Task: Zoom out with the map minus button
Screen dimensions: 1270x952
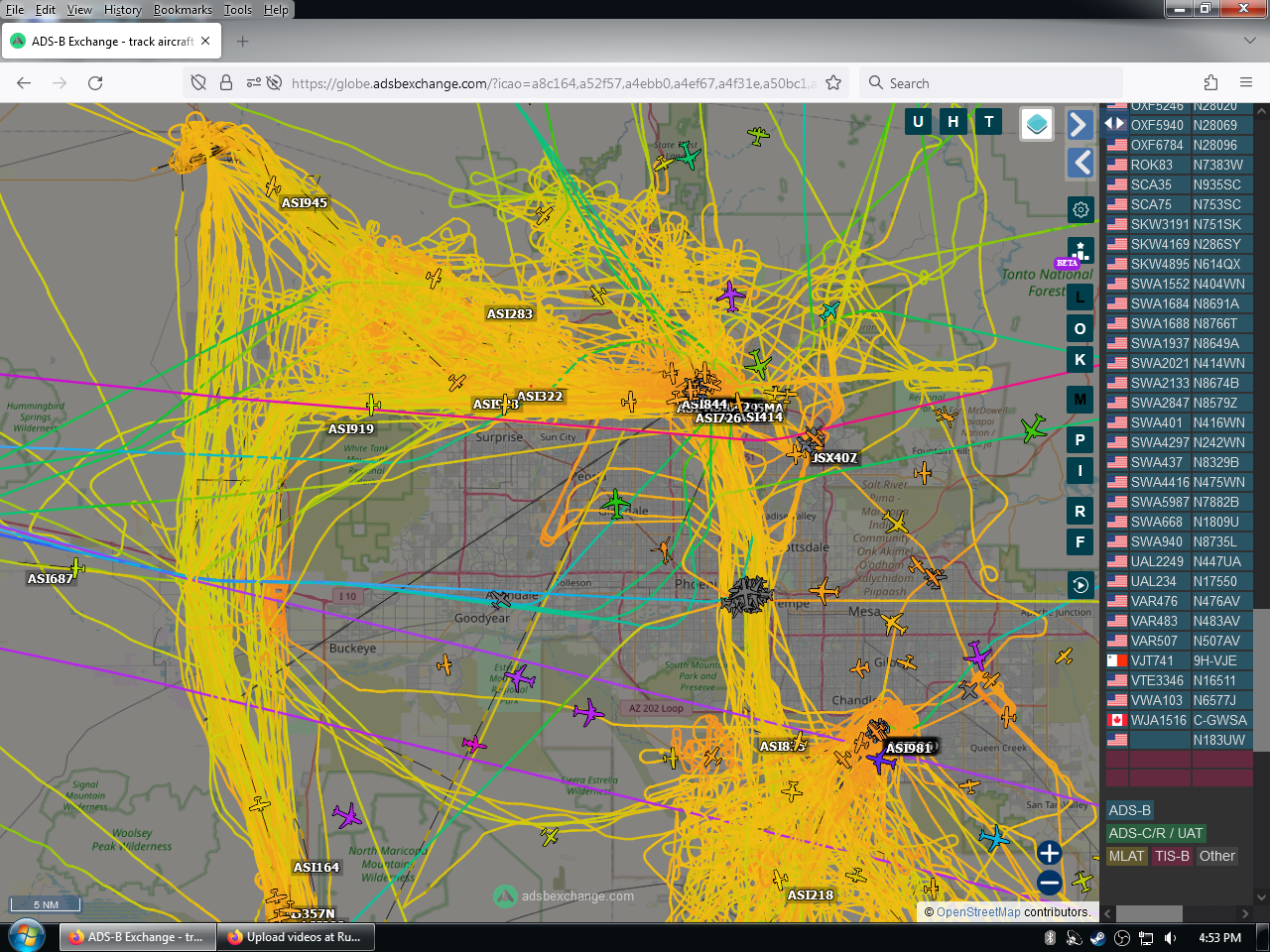Action: pos(1050,883)
